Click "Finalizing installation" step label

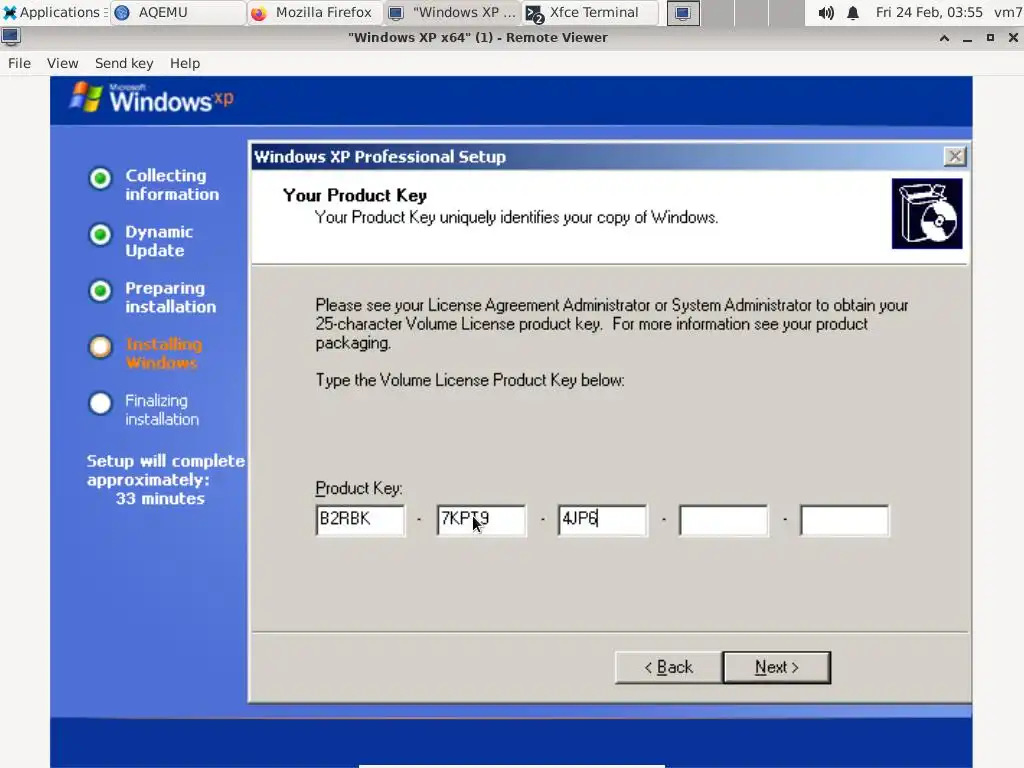click(162, 409)
